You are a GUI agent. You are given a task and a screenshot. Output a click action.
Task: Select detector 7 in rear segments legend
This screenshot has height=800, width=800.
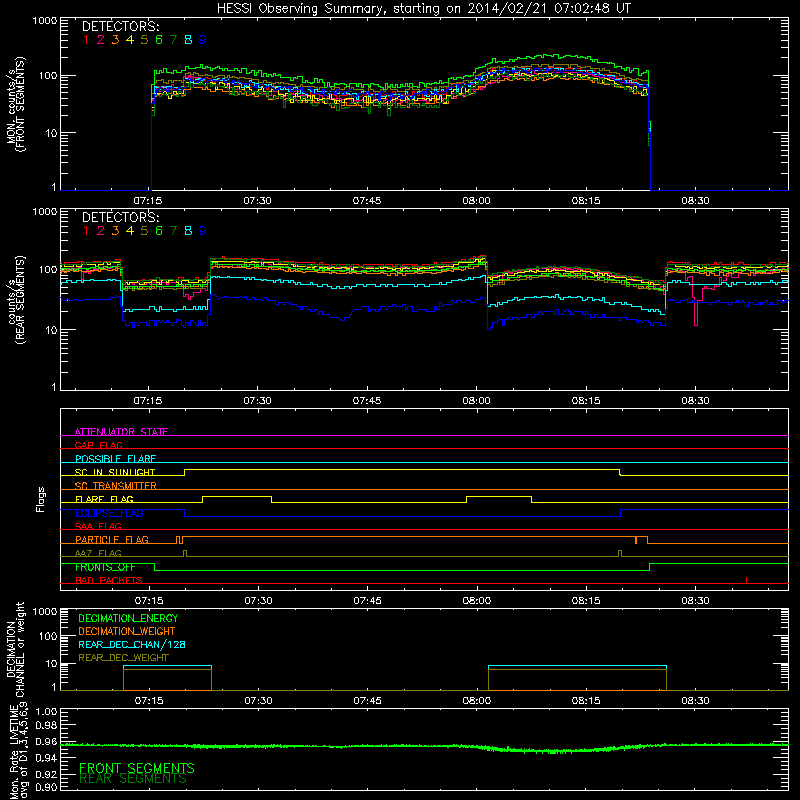pos(173,231)
